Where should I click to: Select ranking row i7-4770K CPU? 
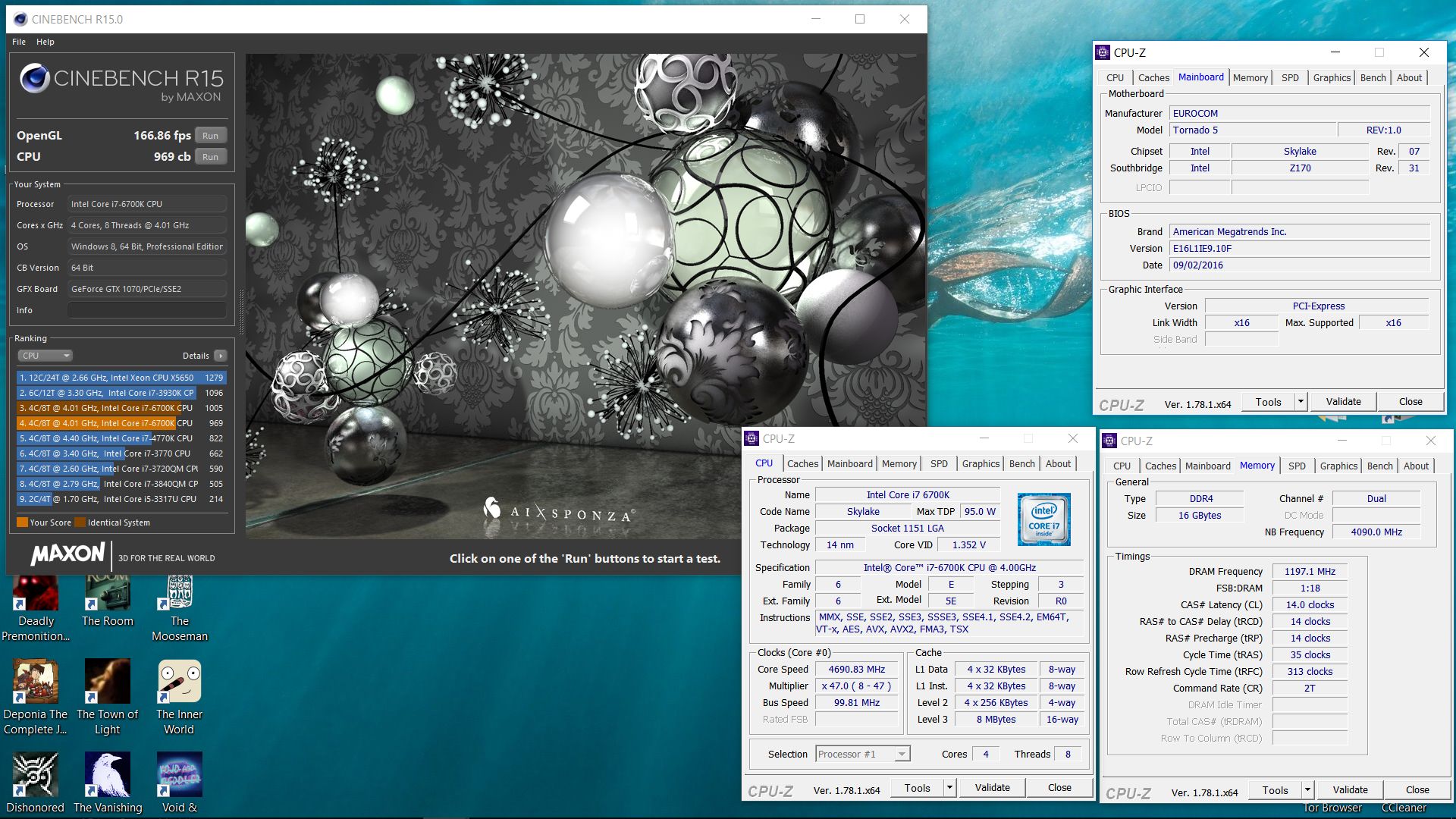(121, 438)
